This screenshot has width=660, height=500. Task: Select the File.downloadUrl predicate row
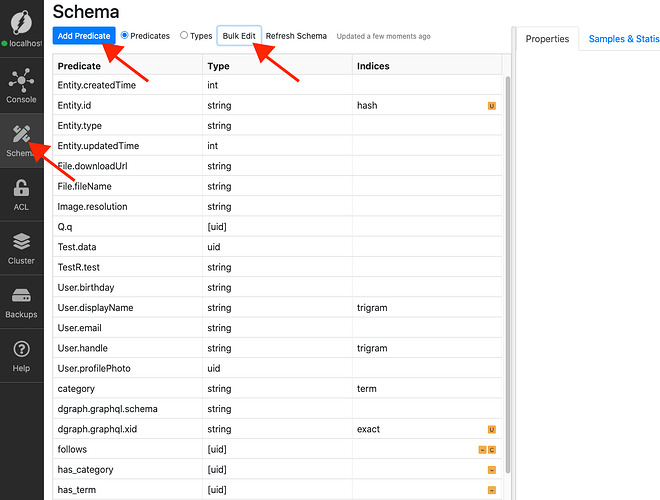click(277, 166)
